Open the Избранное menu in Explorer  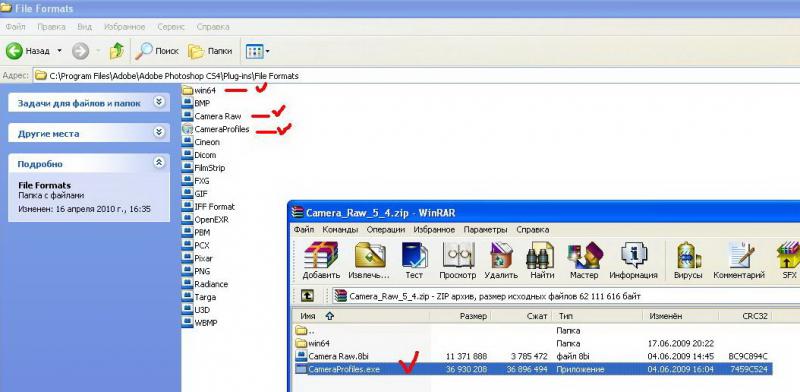click(x=124, y=27)
